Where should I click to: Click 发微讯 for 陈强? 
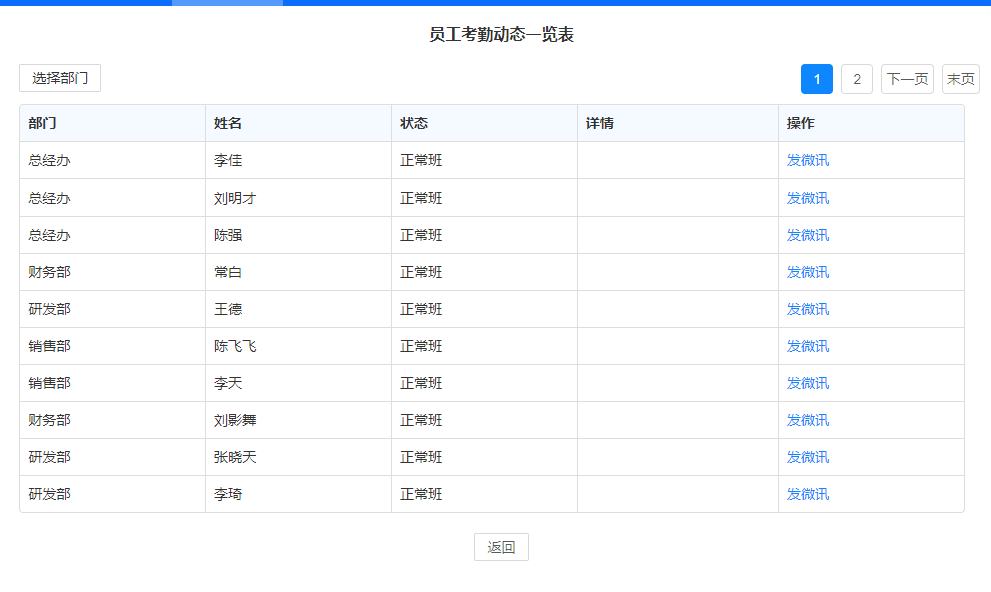pyautogui.click(x=807, y=235)
